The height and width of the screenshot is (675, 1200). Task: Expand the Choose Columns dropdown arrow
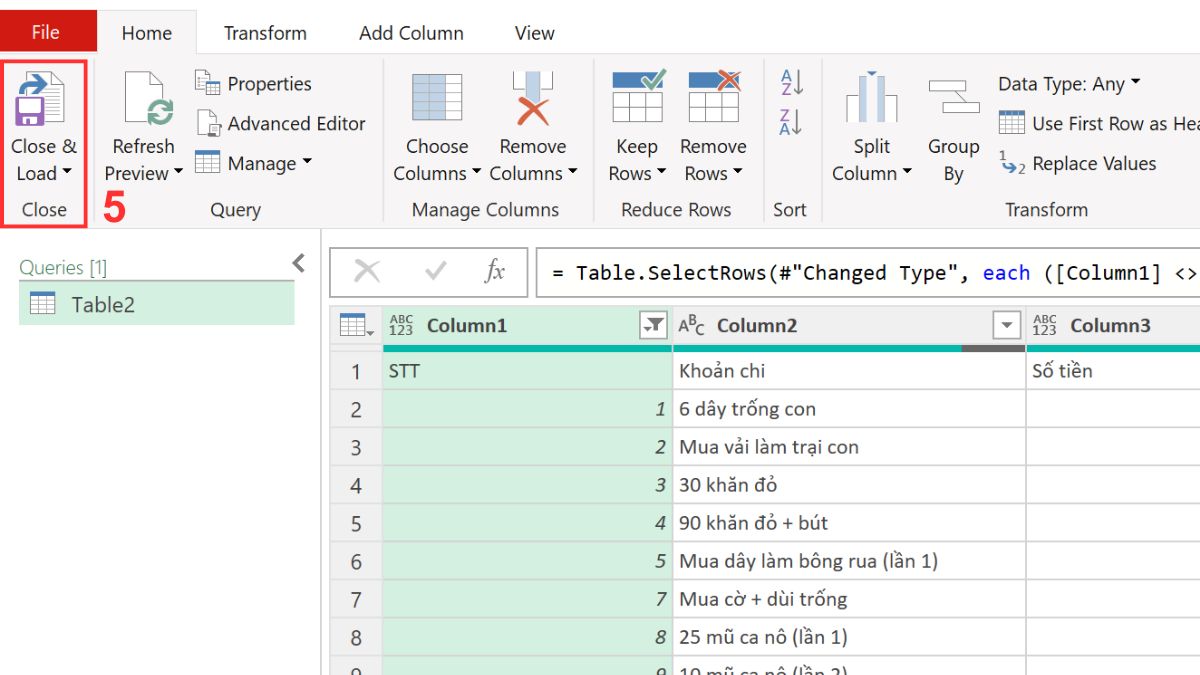click(x=476, y=172)
